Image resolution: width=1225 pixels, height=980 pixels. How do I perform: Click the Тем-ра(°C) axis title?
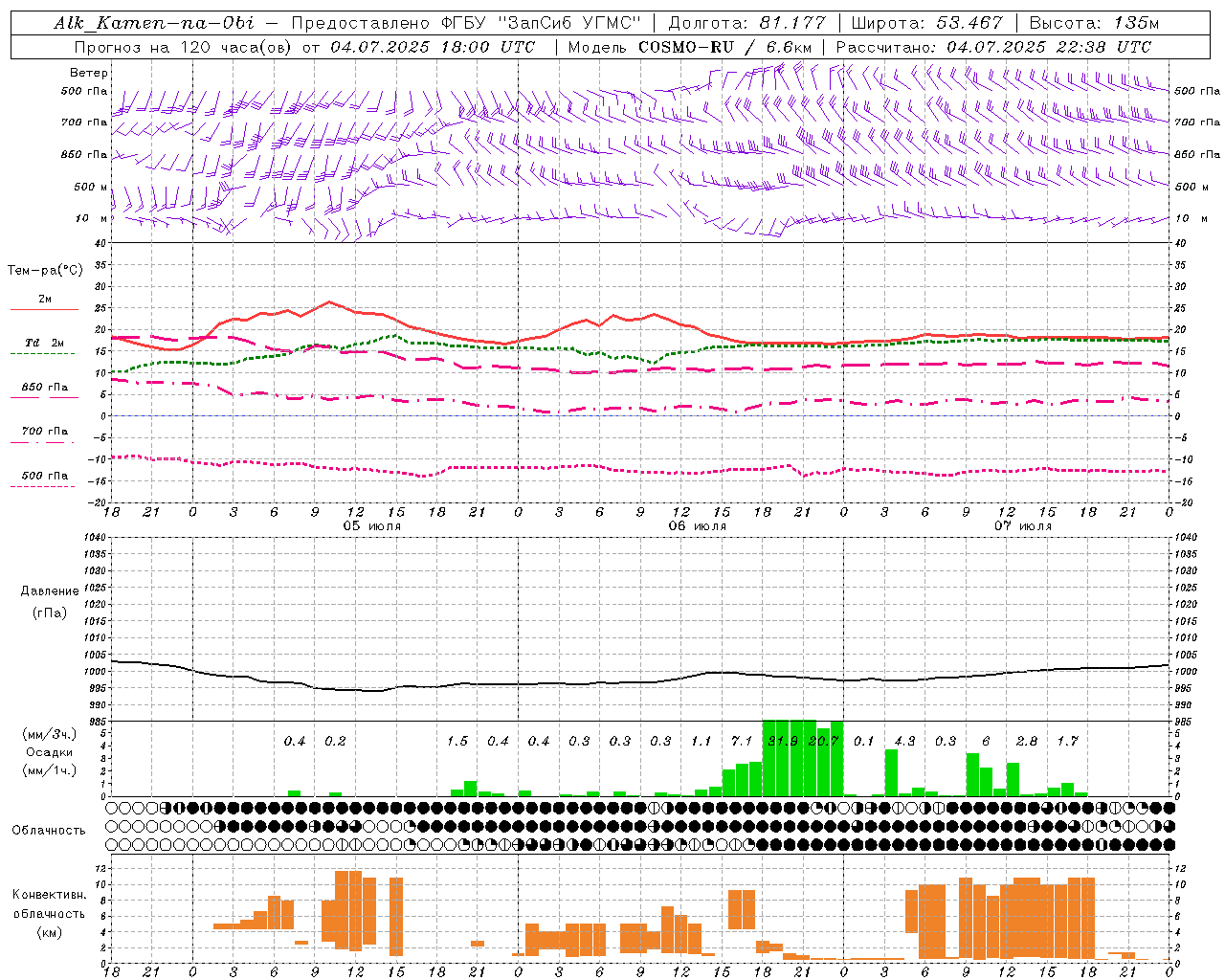coord(45,271)
